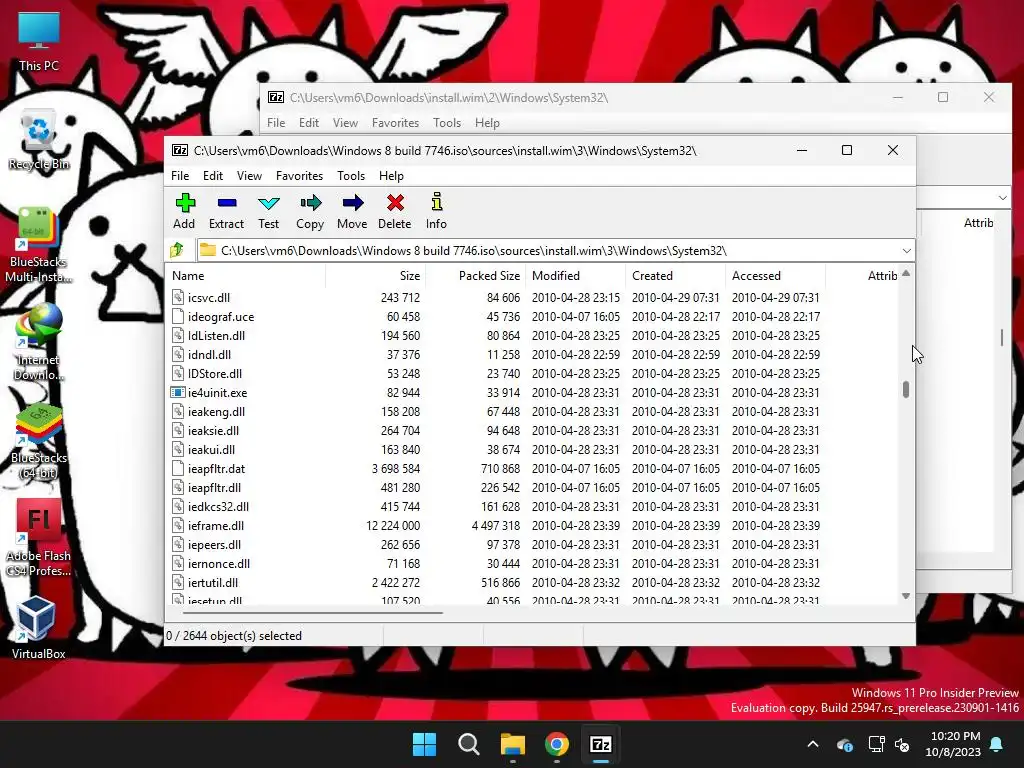Viewport: 1024px width, 768px height.
Task: Click the scroll down arrow of file list
Action: [906, 596]
